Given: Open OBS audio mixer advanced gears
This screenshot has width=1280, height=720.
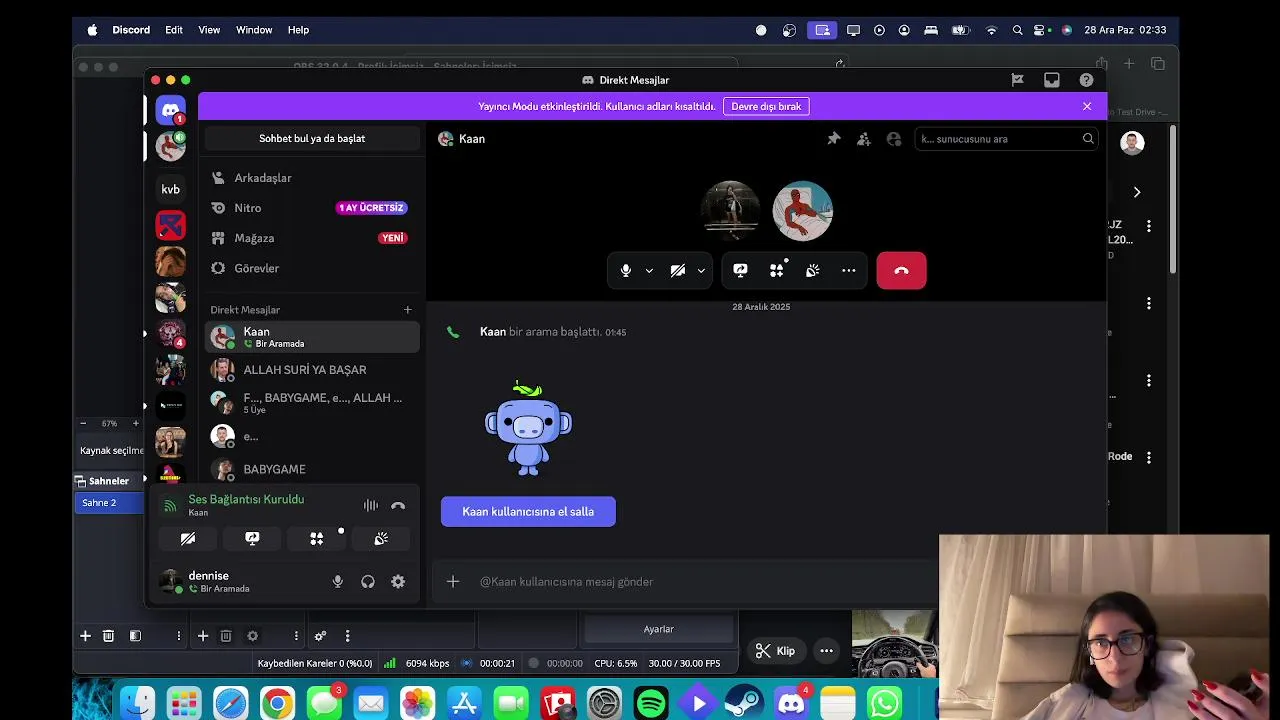Looking at the screenshot, I should coord(320,636).
